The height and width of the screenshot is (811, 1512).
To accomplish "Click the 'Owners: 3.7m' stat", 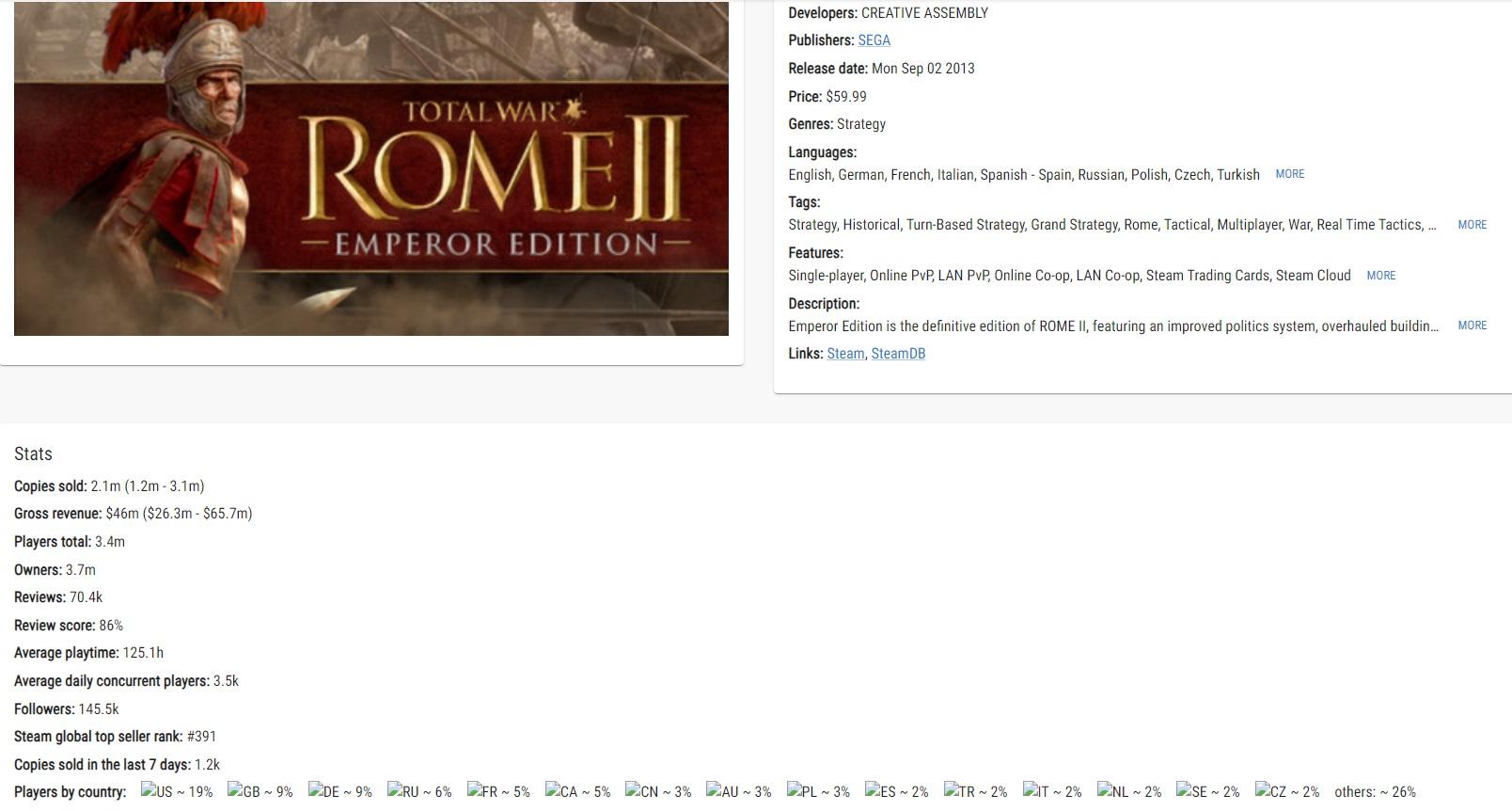I will click(55, 570).
